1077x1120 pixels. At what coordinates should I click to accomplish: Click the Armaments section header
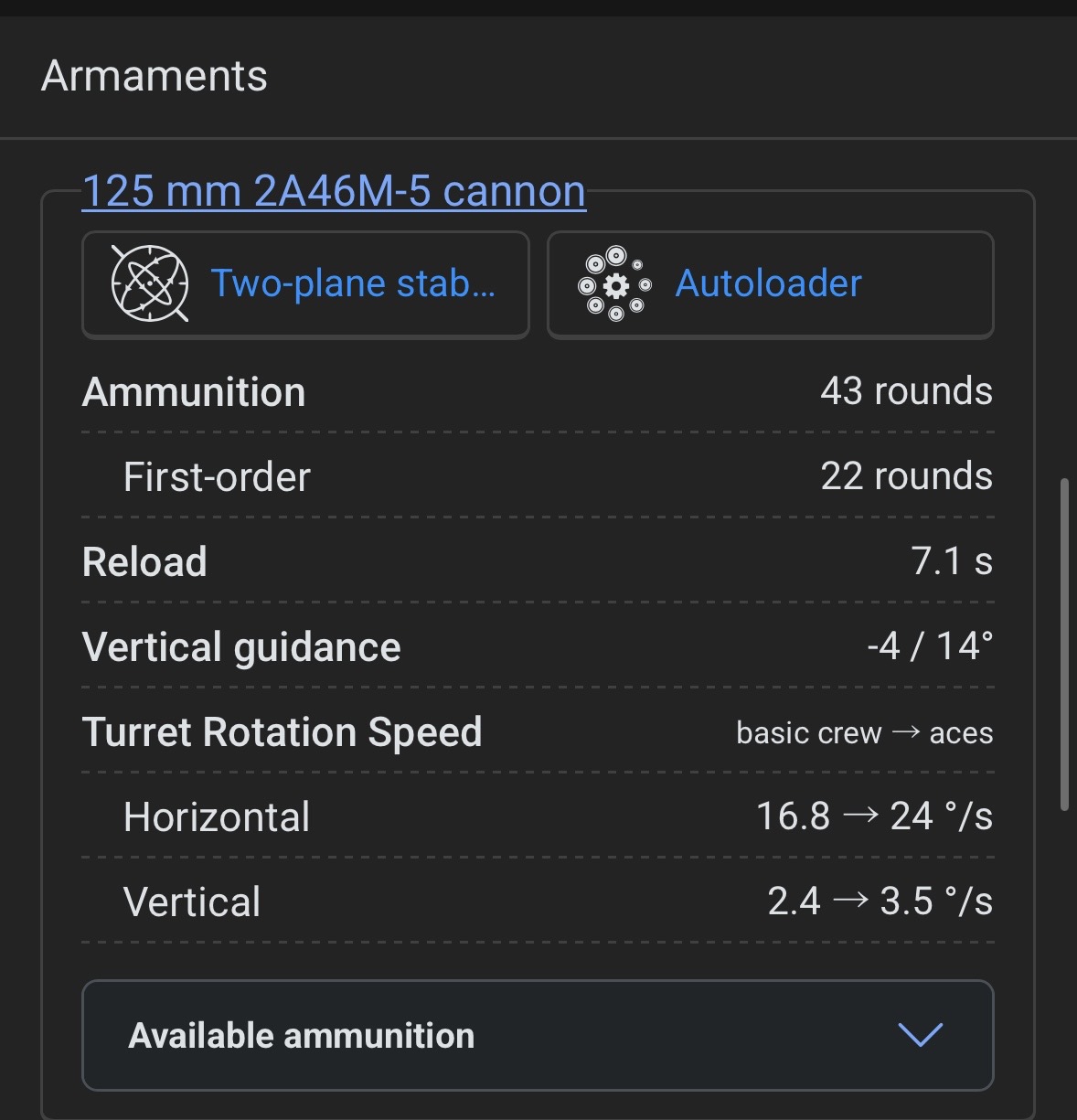click(x=155, y=76)
